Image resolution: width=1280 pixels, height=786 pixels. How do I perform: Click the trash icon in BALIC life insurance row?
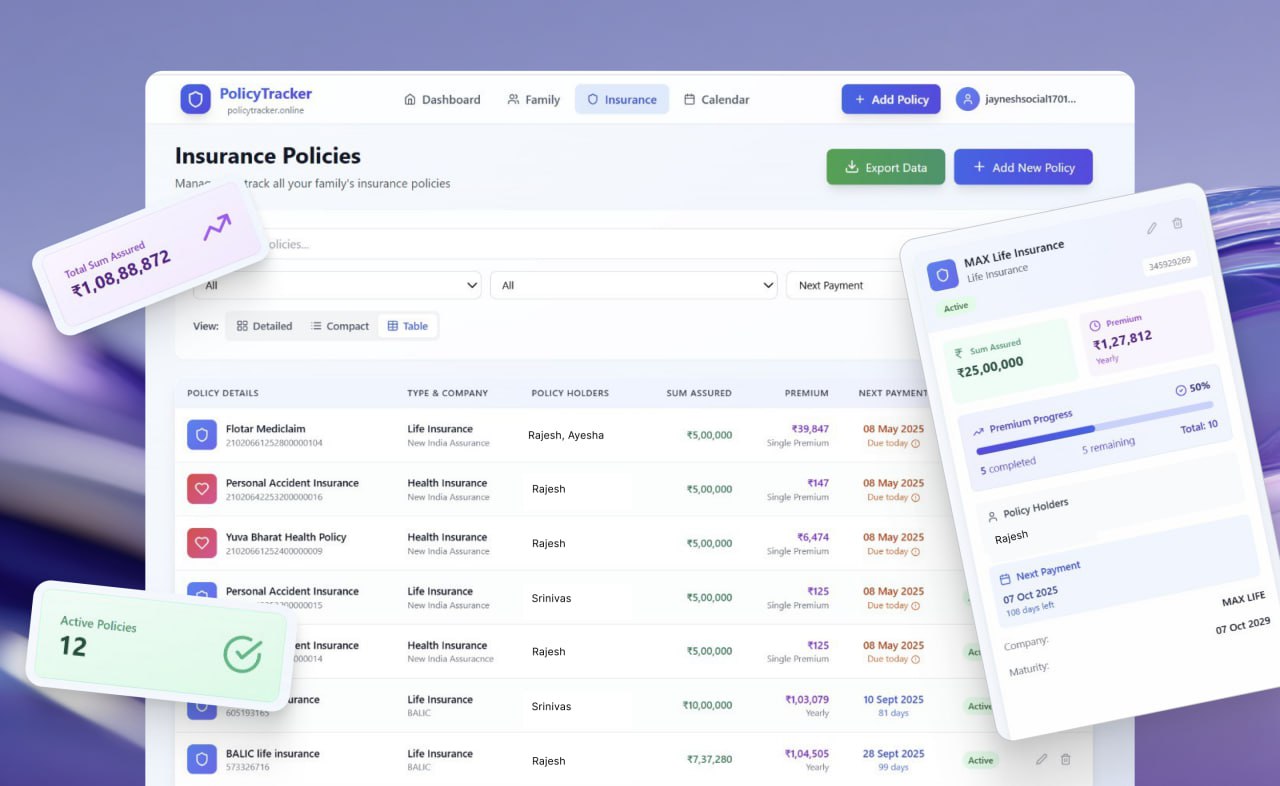(x=1065, y=760)
